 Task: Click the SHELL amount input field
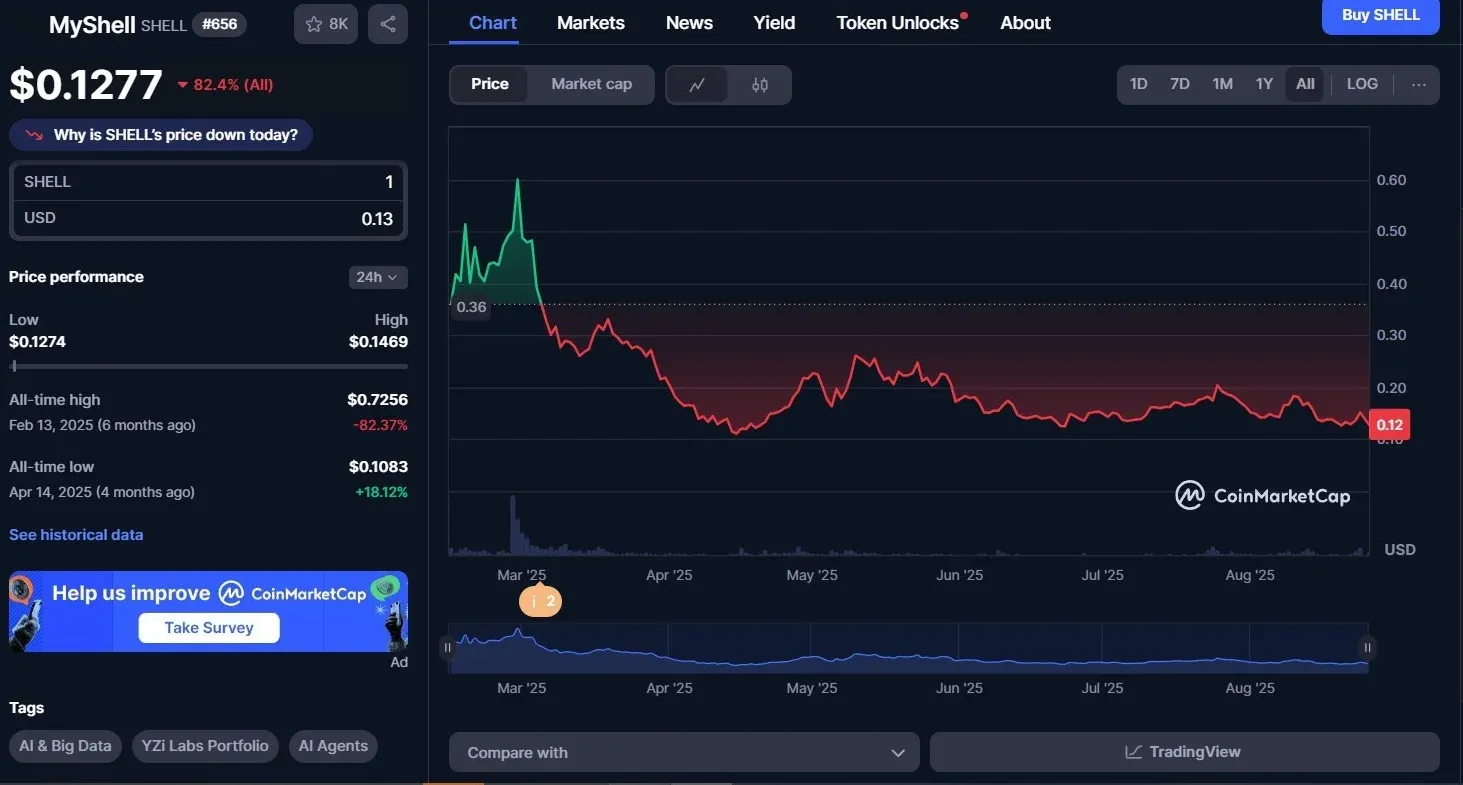208,182
